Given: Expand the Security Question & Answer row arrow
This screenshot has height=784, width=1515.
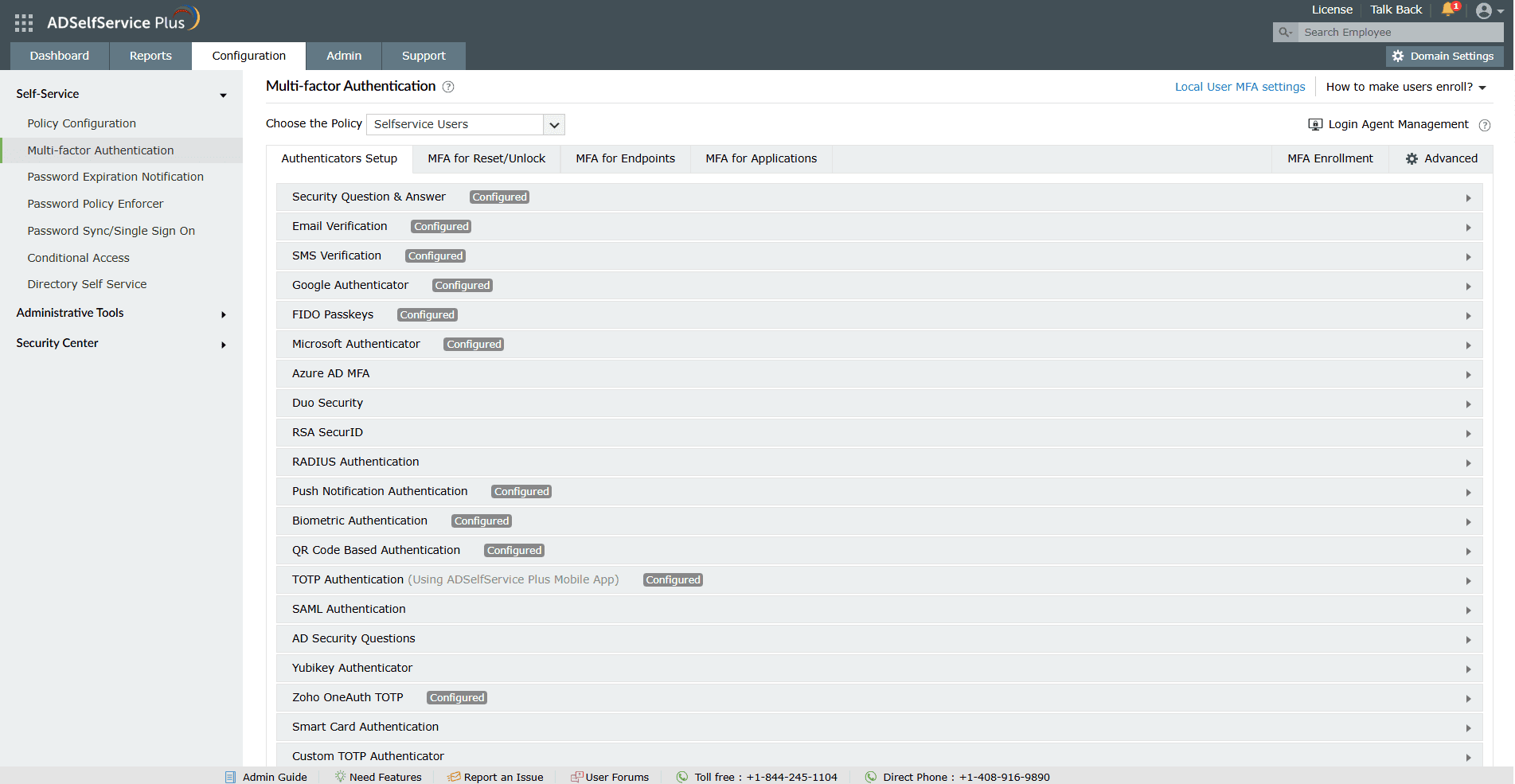Looking at the screenshot, I should tap(1468, 198).
